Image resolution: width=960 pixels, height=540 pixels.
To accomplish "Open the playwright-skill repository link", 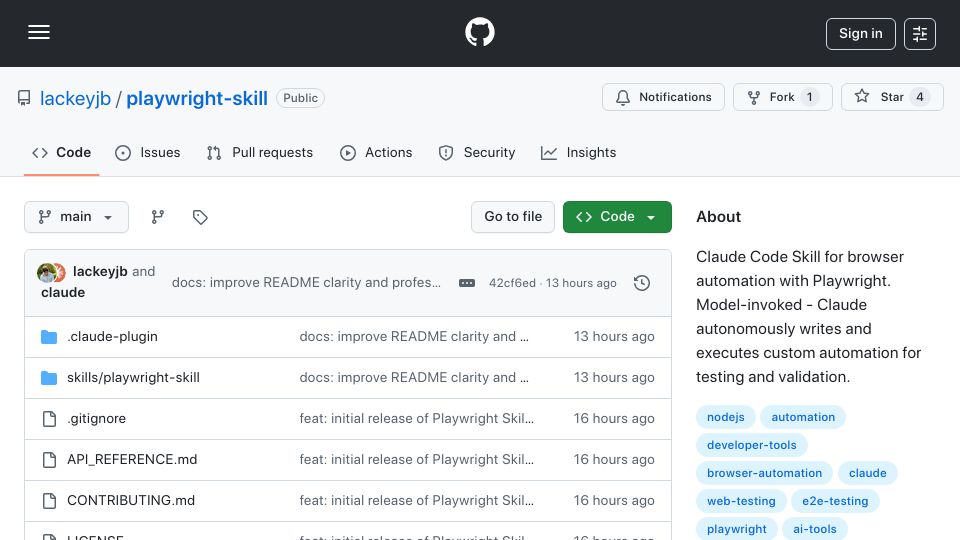I will (x=197, y=99).
